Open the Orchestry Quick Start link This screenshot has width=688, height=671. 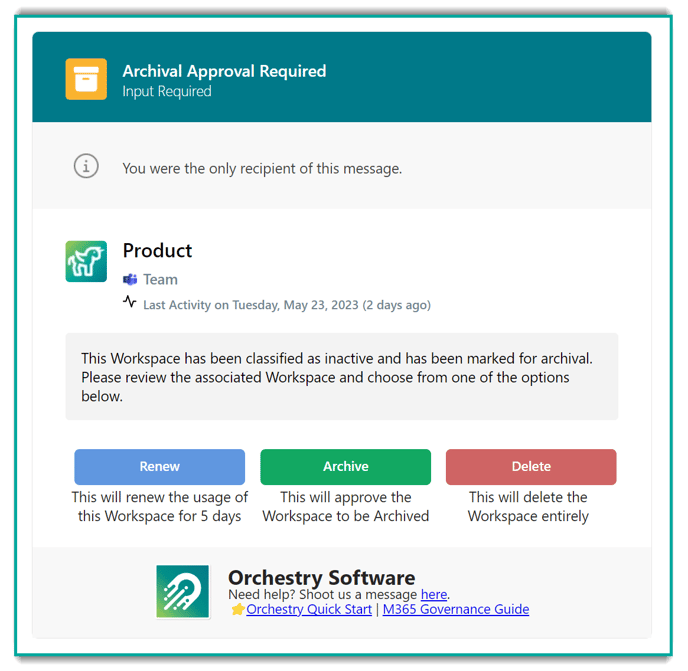[x=309, y=609]
